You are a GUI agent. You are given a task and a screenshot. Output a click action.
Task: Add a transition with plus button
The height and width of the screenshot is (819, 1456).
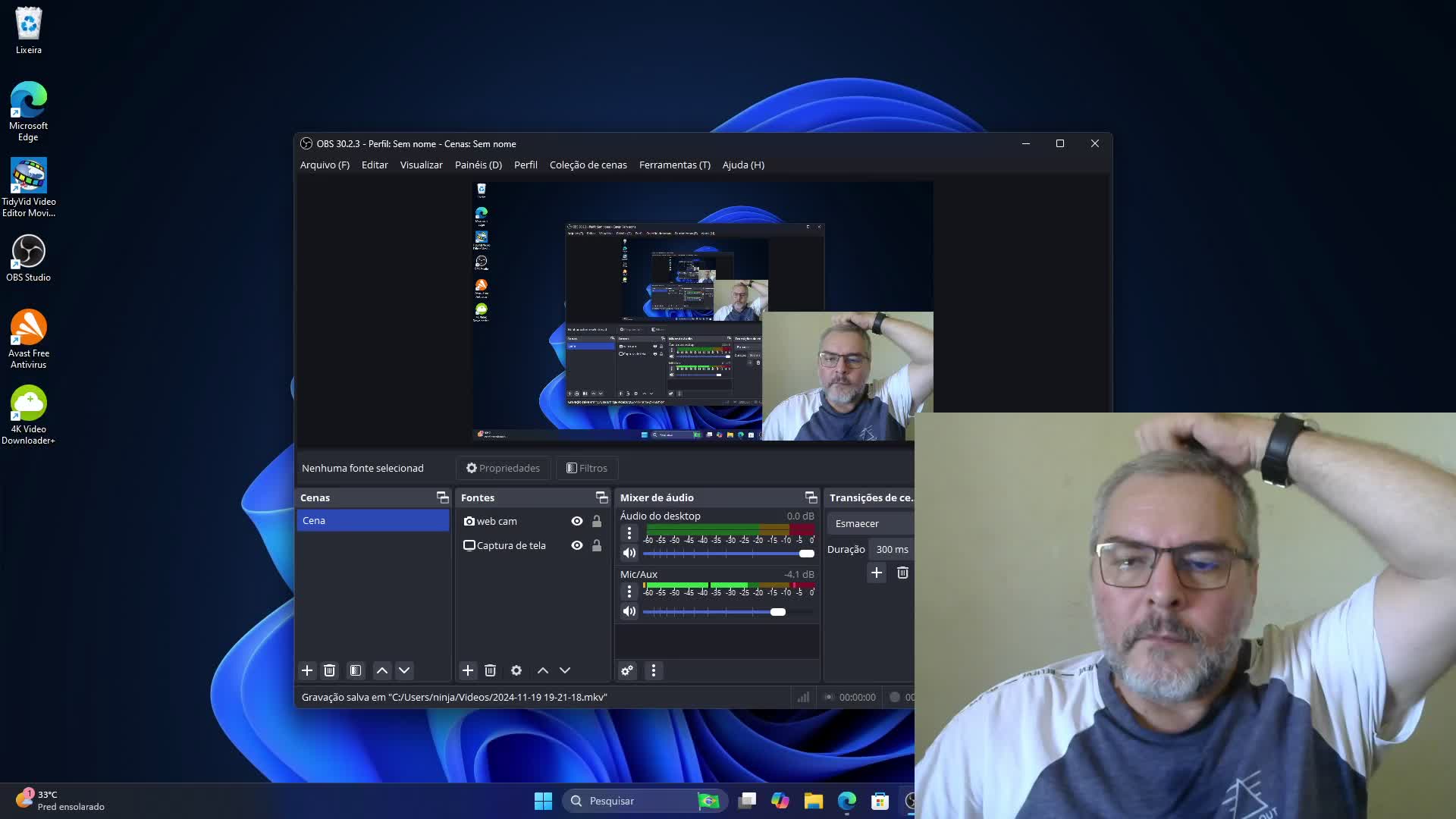pyautogui.click(x=877, y=573)
